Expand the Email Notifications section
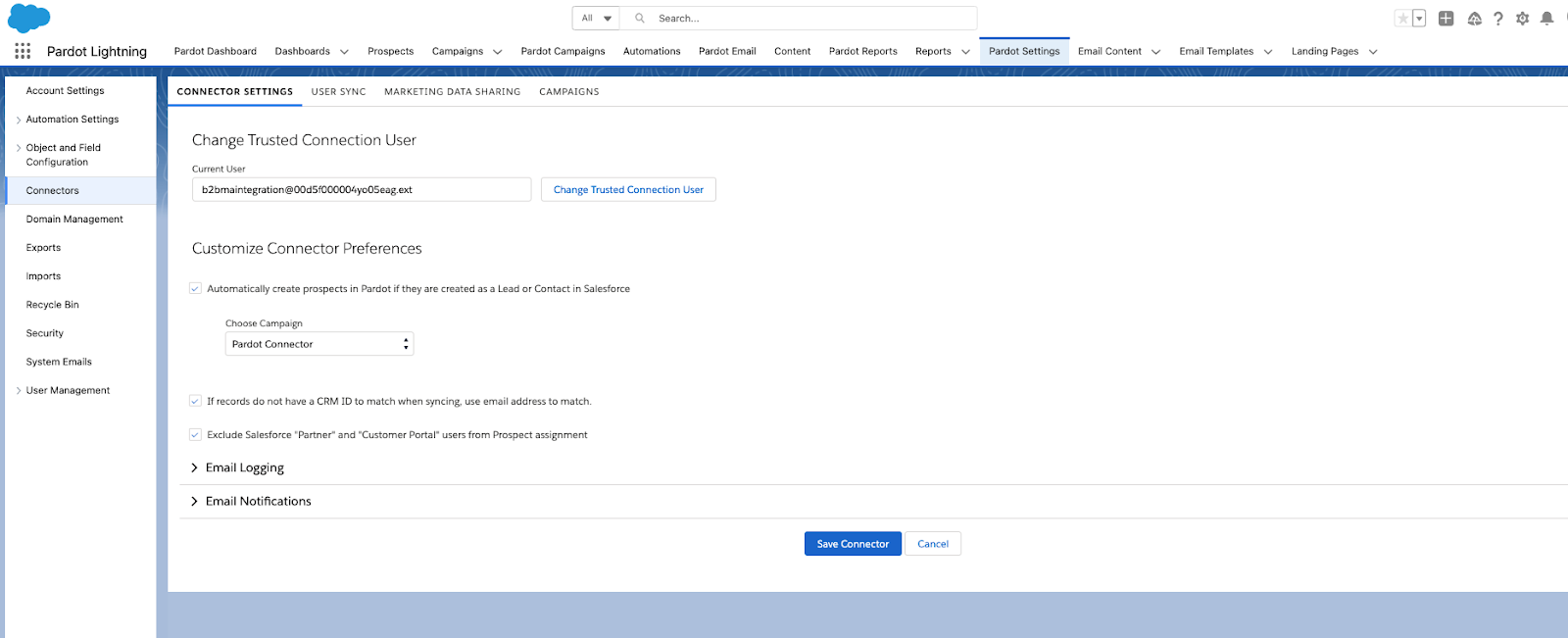 coord(251,501)
